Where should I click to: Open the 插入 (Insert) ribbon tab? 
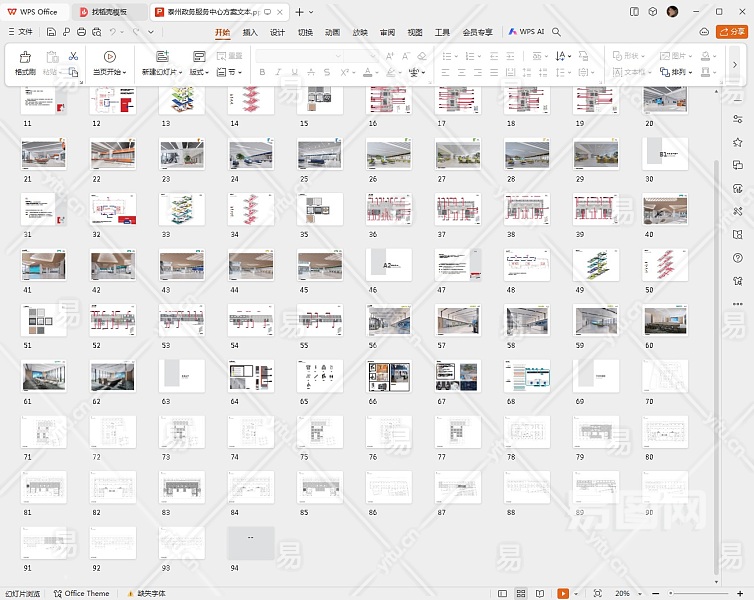(x=250, y=32)
